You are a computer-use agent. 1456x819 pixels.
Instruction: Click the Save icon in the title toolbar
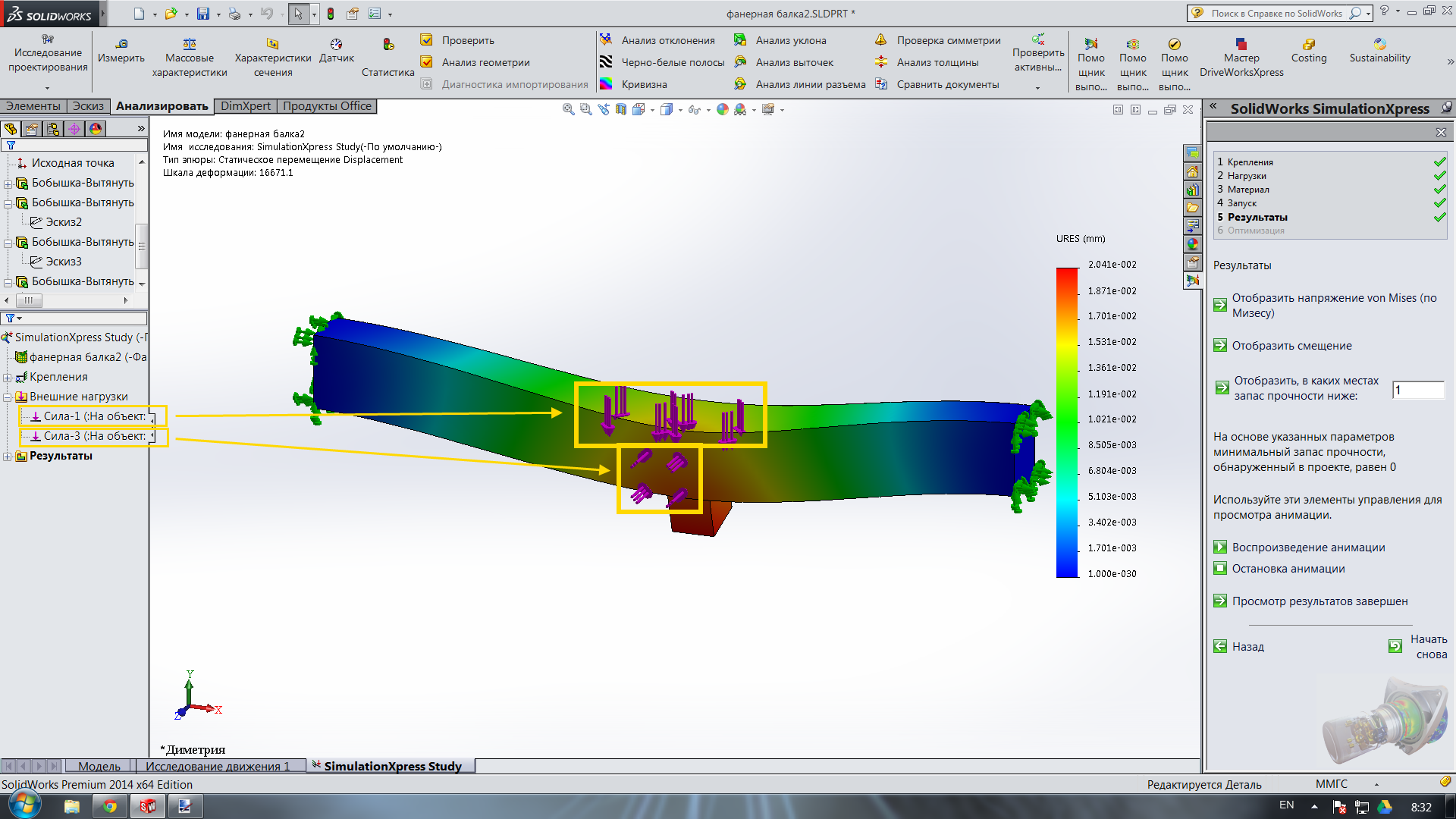click(202, 14)
